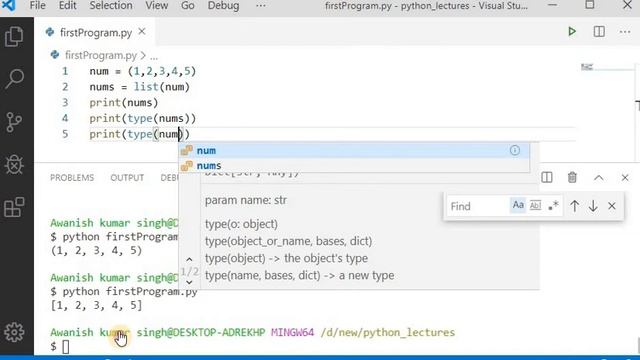
Task: Open the Manage gear settings icon
Action: tap(14, 332)
